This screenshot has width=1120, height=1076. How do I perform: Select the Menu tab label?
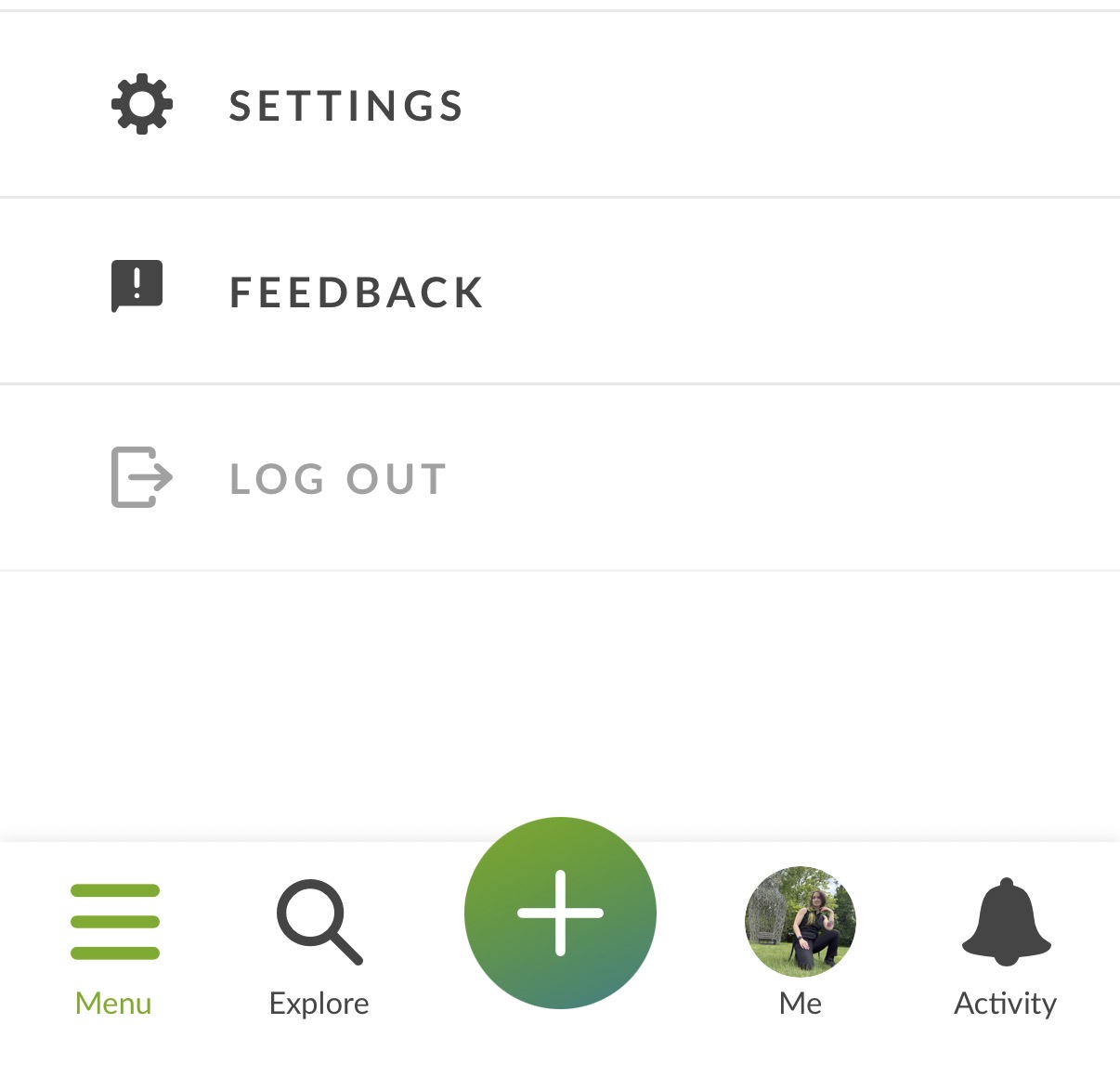(113, 1004)
